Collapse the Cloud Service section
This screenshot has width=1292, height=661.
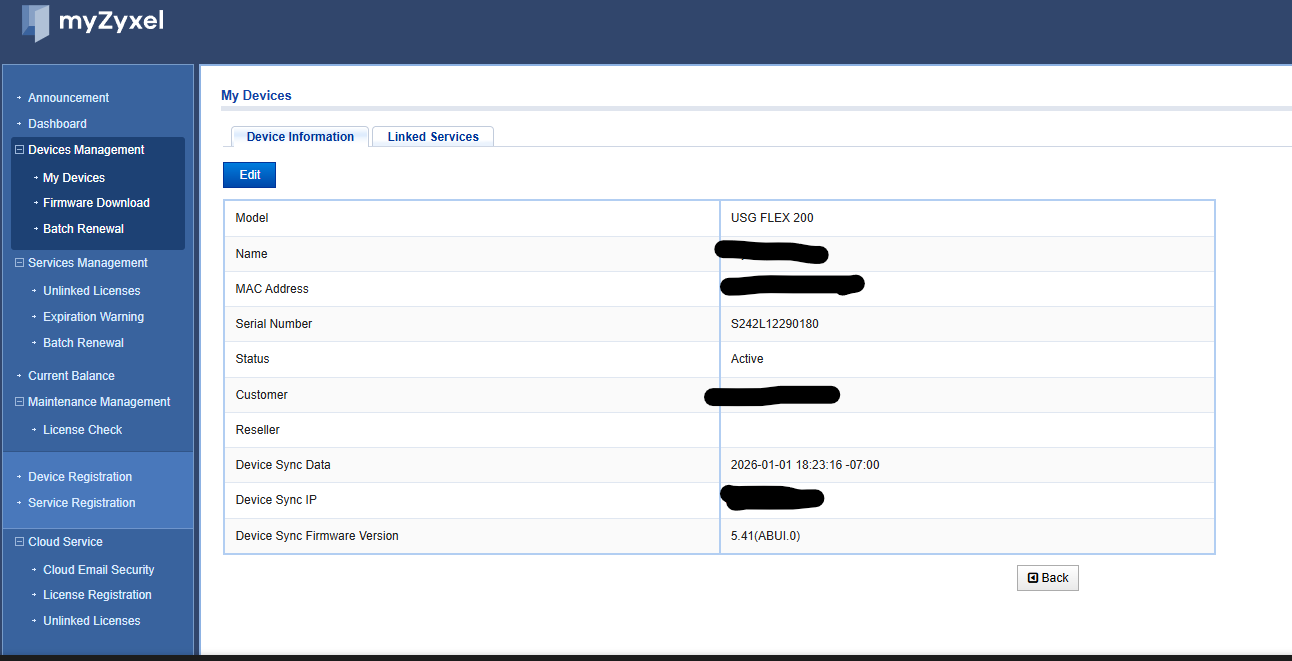(x=19, y=542)
